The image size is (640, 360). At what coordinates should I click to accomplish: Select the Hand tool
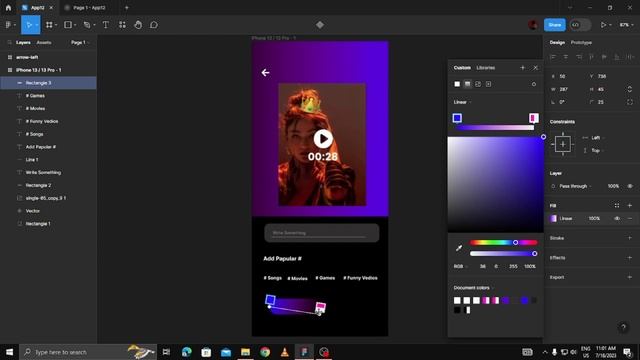[x=138, y=25]
